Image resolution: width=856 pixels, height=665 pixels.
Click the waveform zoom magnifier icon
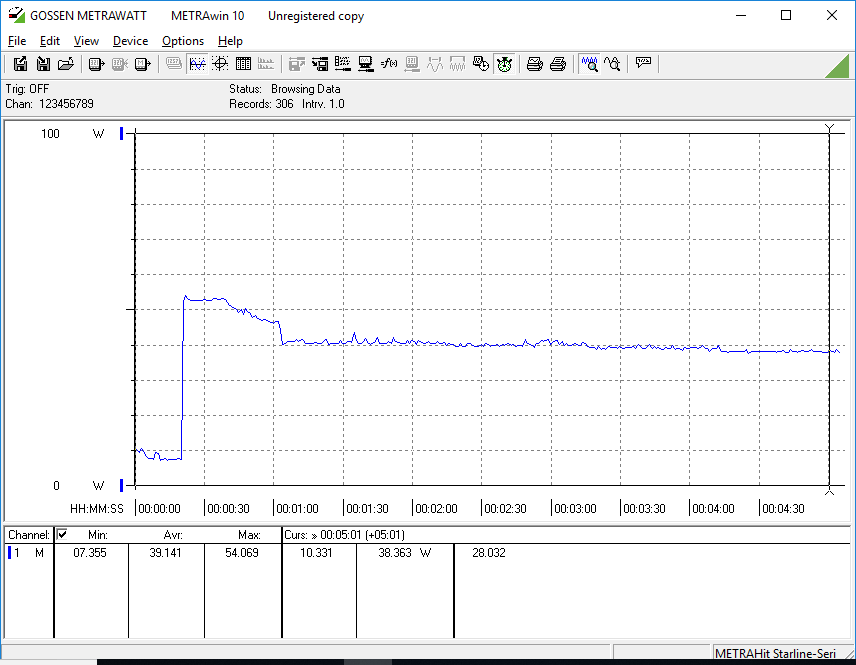pos(589,64)
